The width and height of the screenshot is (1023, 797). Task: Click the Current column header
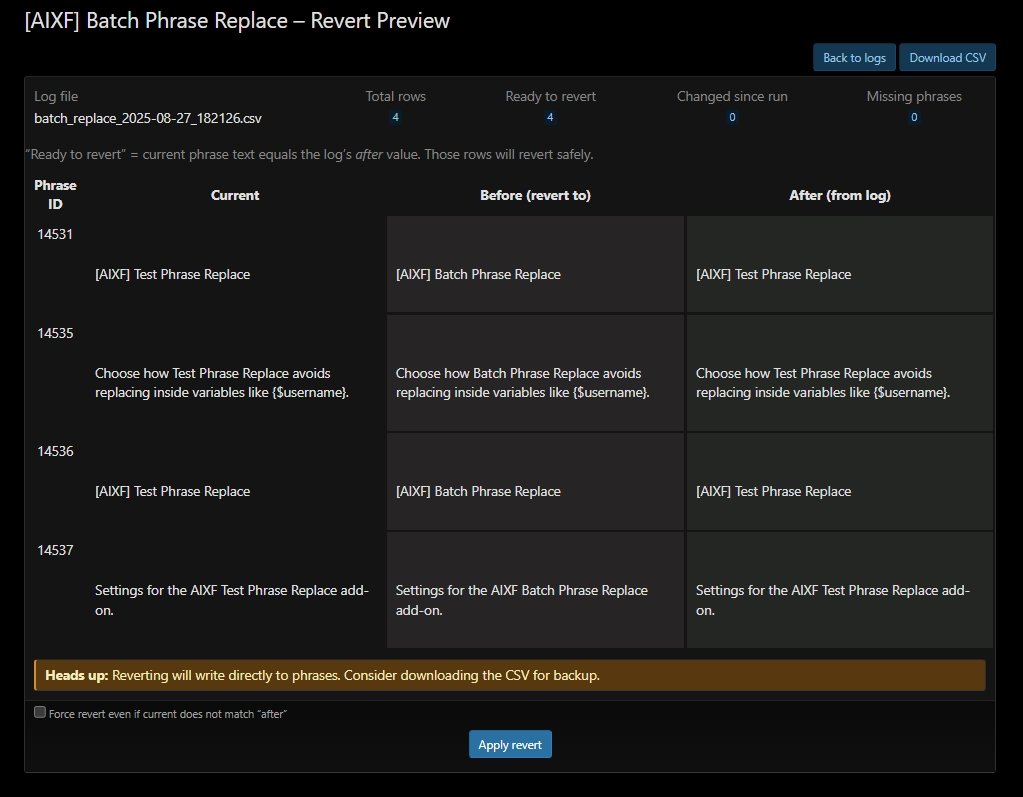point(235,195)
